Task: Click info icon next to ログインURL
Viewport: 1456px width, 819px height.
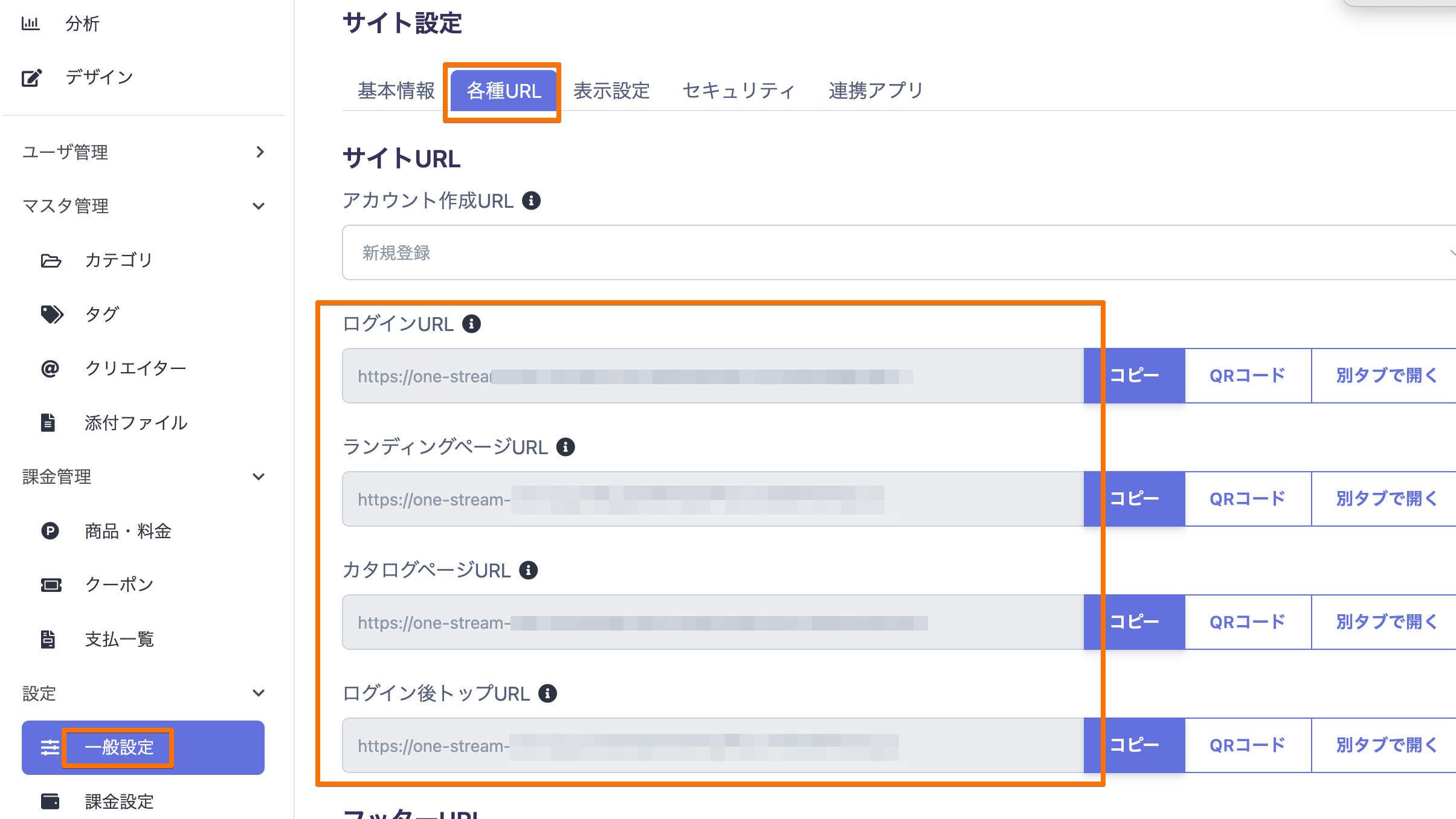Action: 471,324
